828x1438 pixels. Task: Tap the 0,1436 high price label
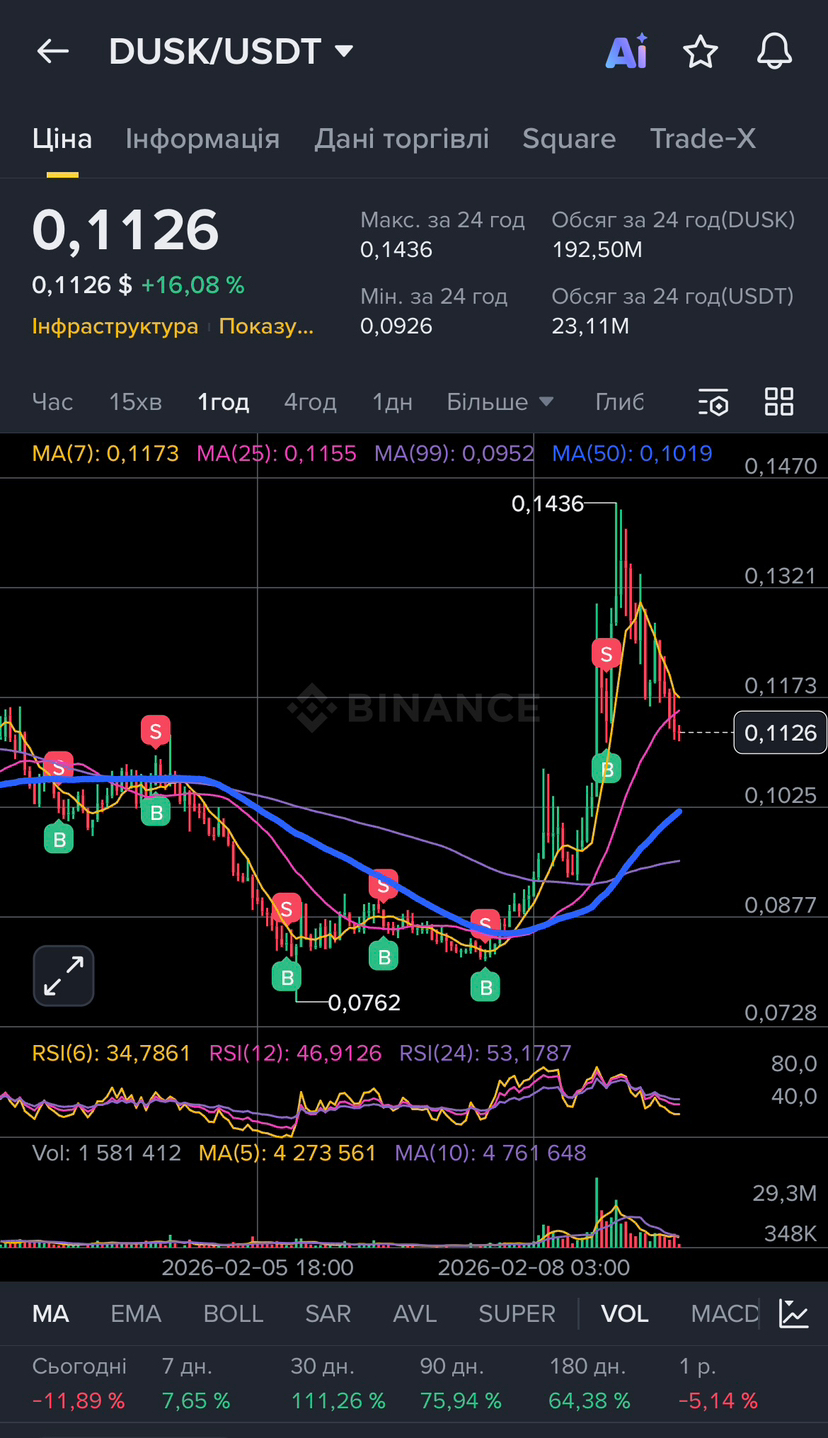click(x=547, y=504)
